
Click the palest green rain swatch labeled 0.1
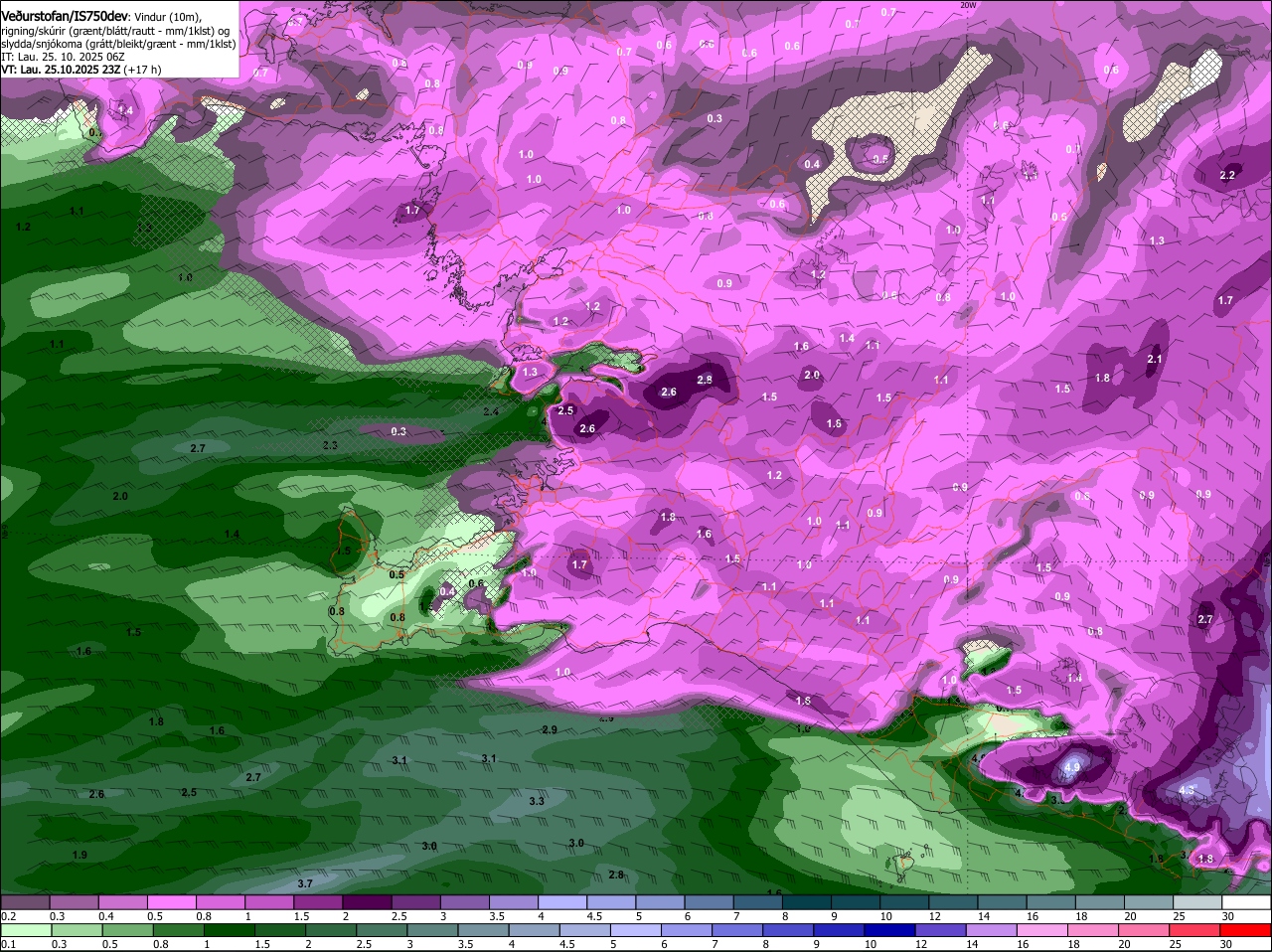(25, 930)
